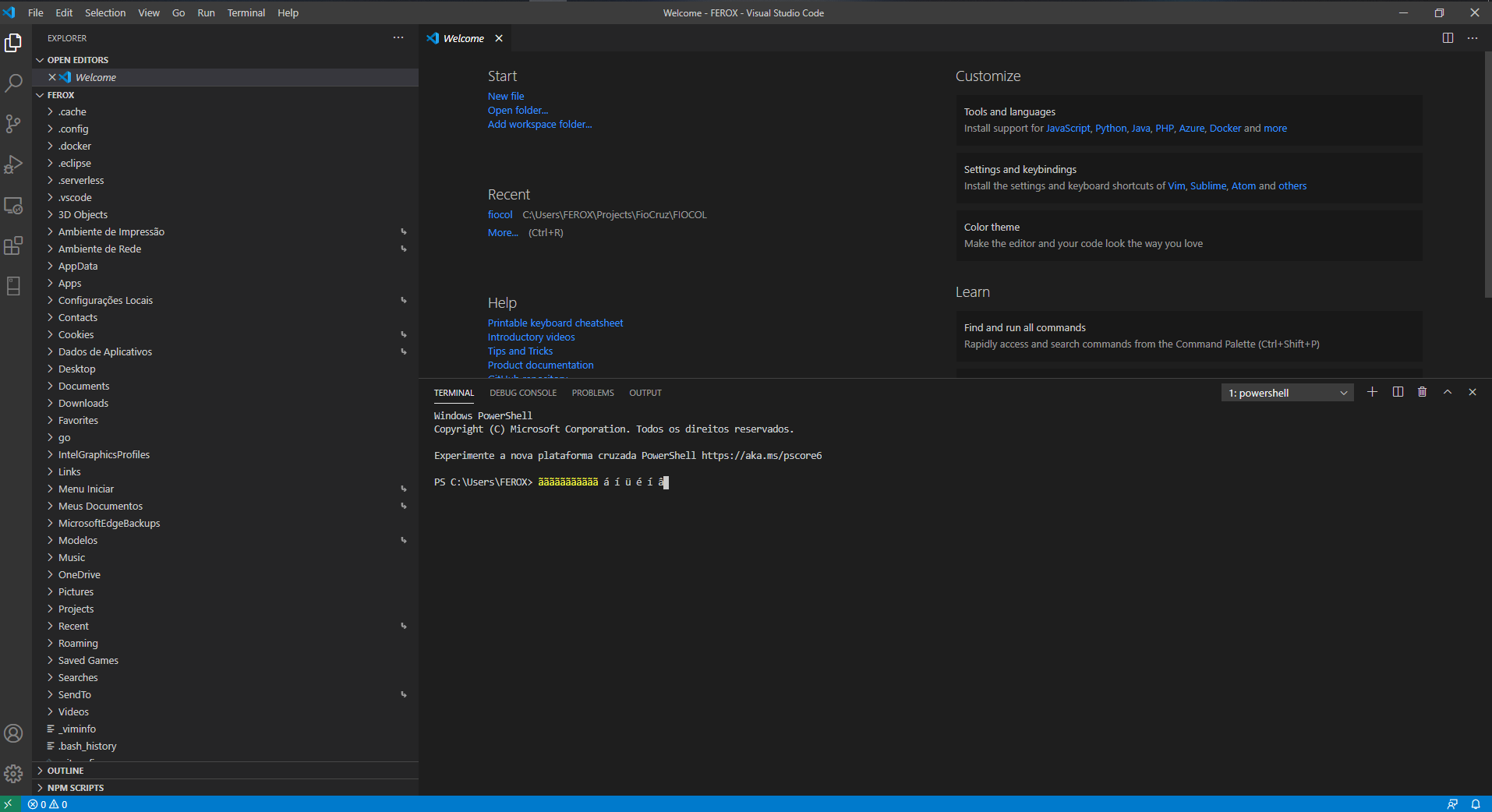Open the _viminfo file

(x=226, y=729)
